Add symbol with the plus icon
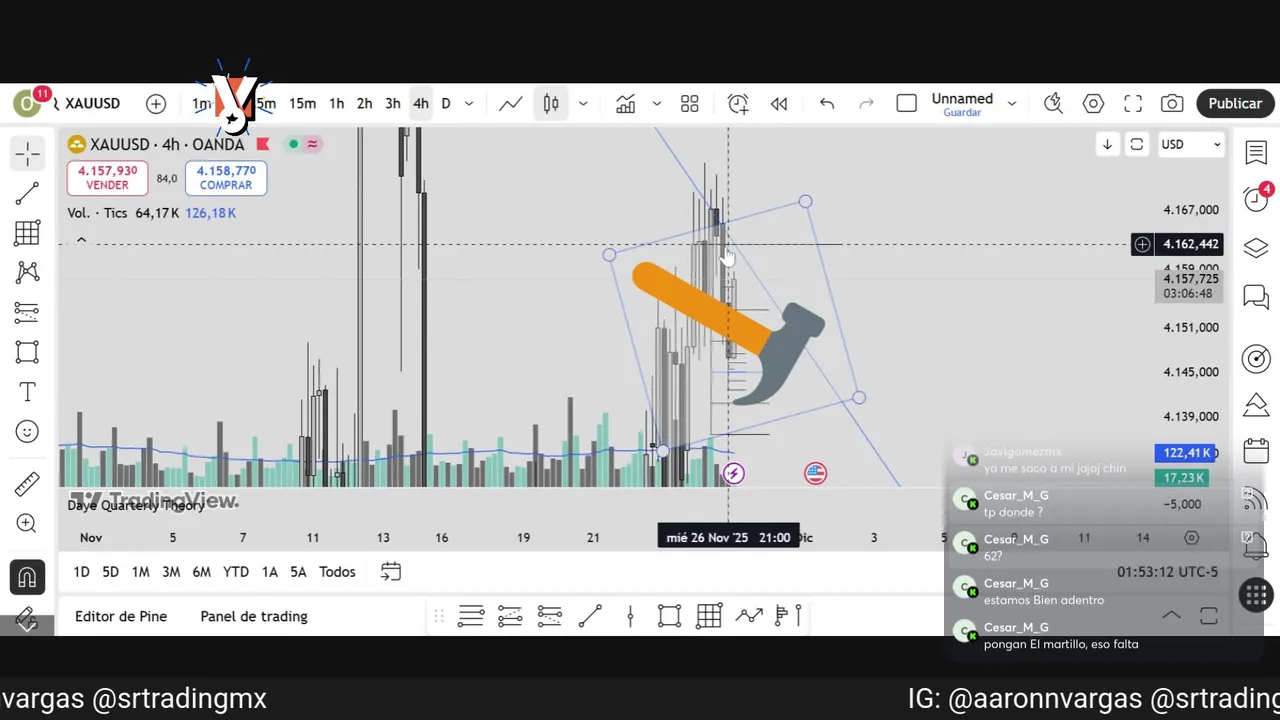1280x720 pixels. (x=156, y=103)
